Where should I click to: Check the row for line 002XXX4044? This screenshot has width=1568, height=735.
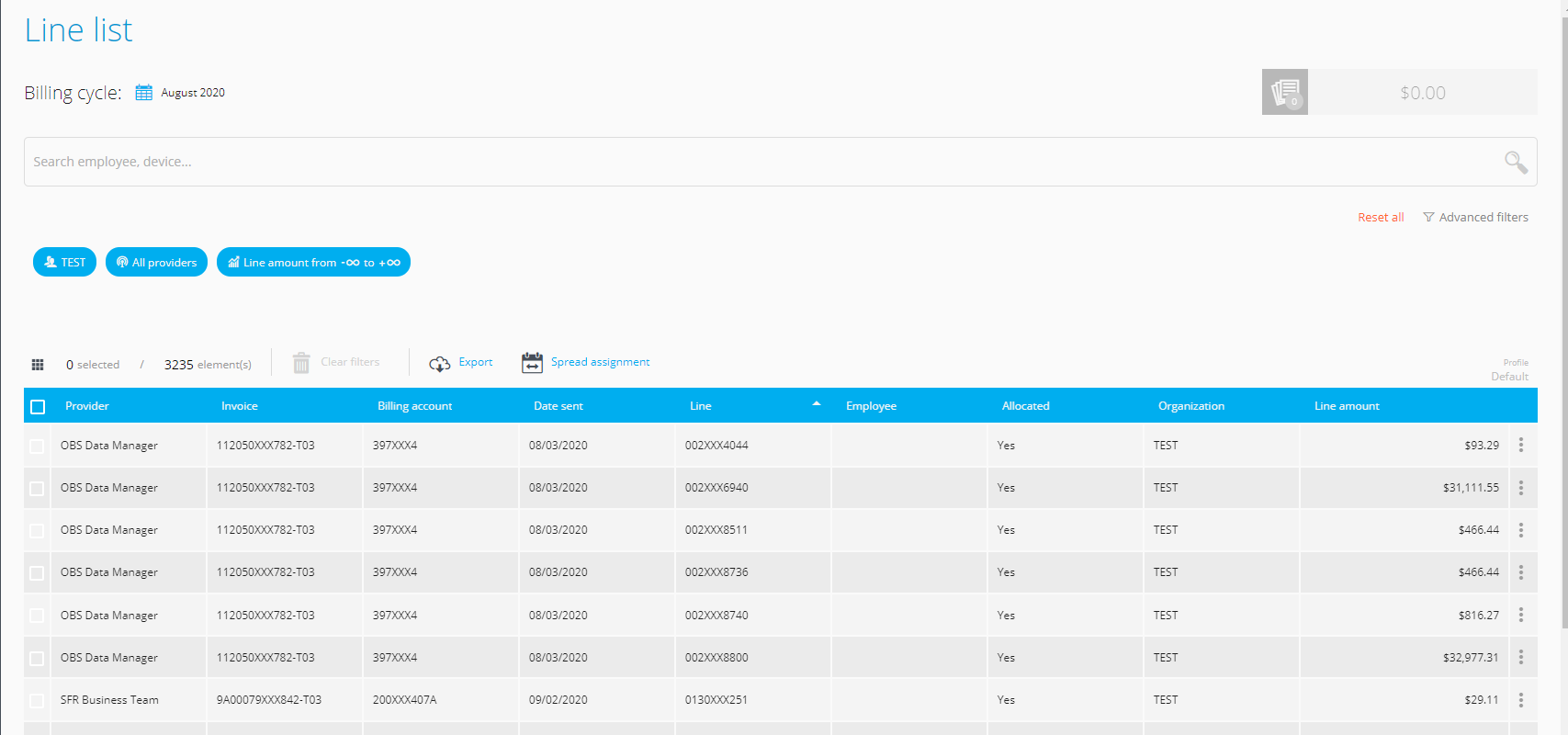[37, 447]
